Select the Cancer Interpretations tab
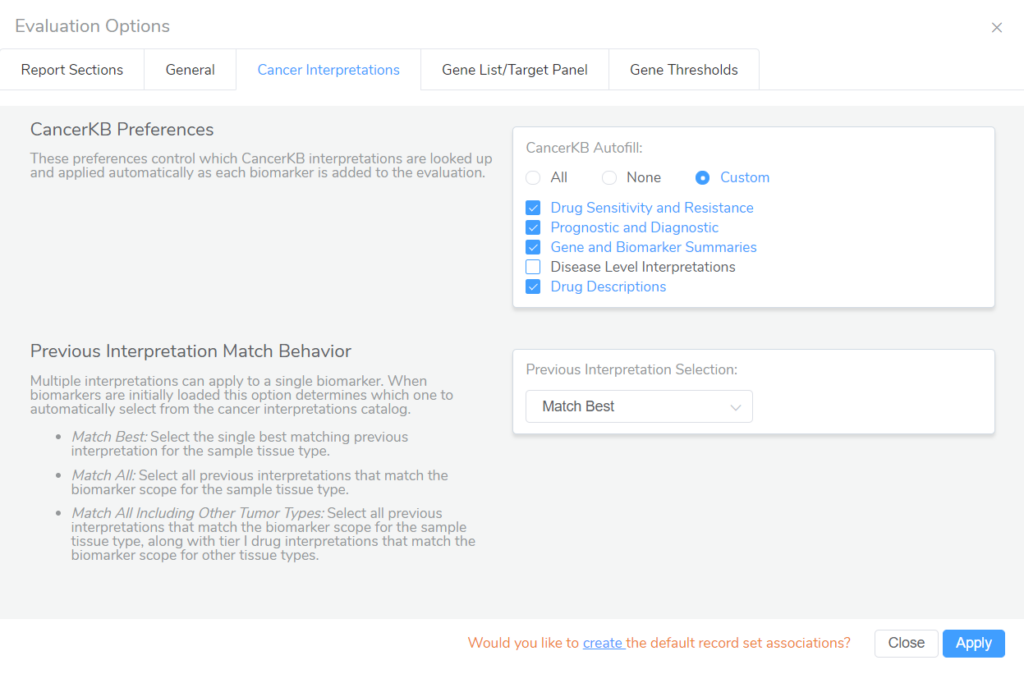The width and height of the screenshot is (1024, 674). [x=328, y=70]
